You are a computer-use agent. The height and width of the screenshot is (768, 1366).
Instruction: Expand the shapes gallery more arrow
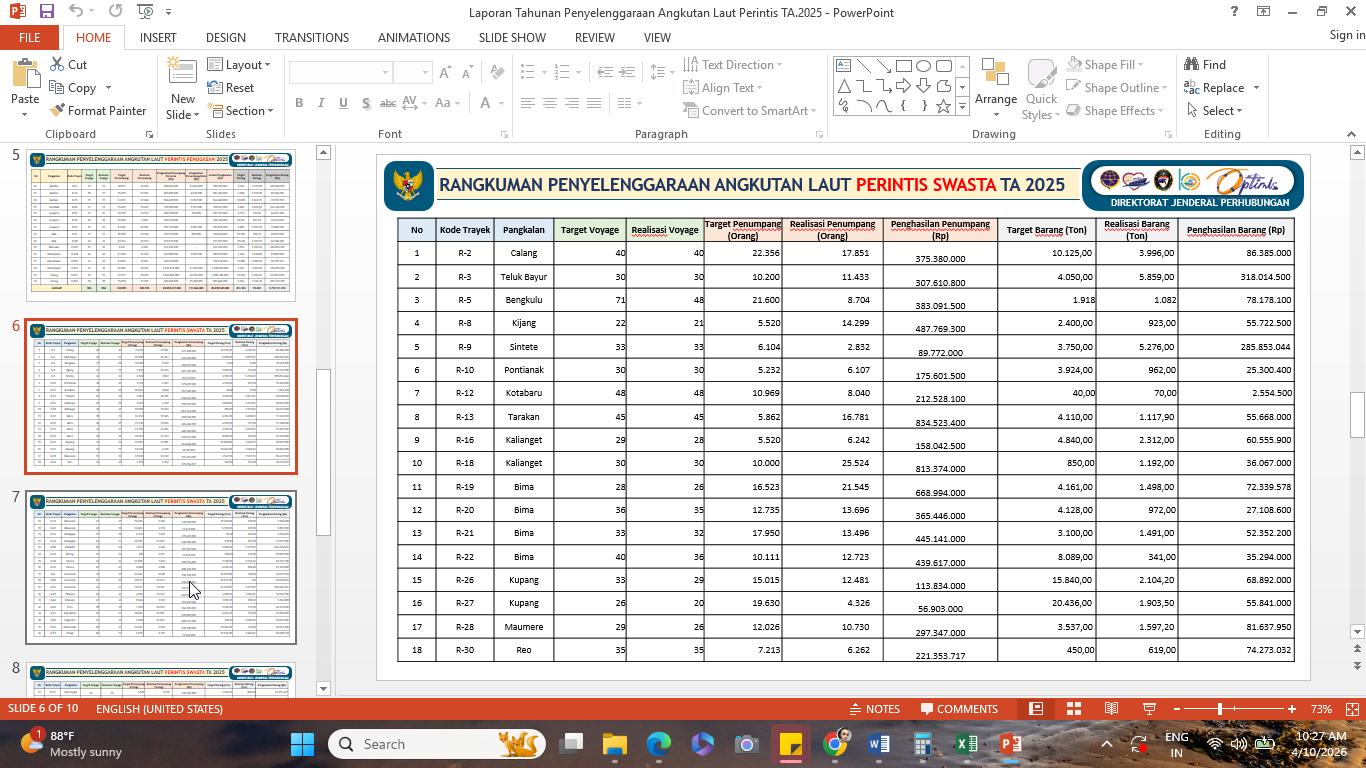pos(962,106)
